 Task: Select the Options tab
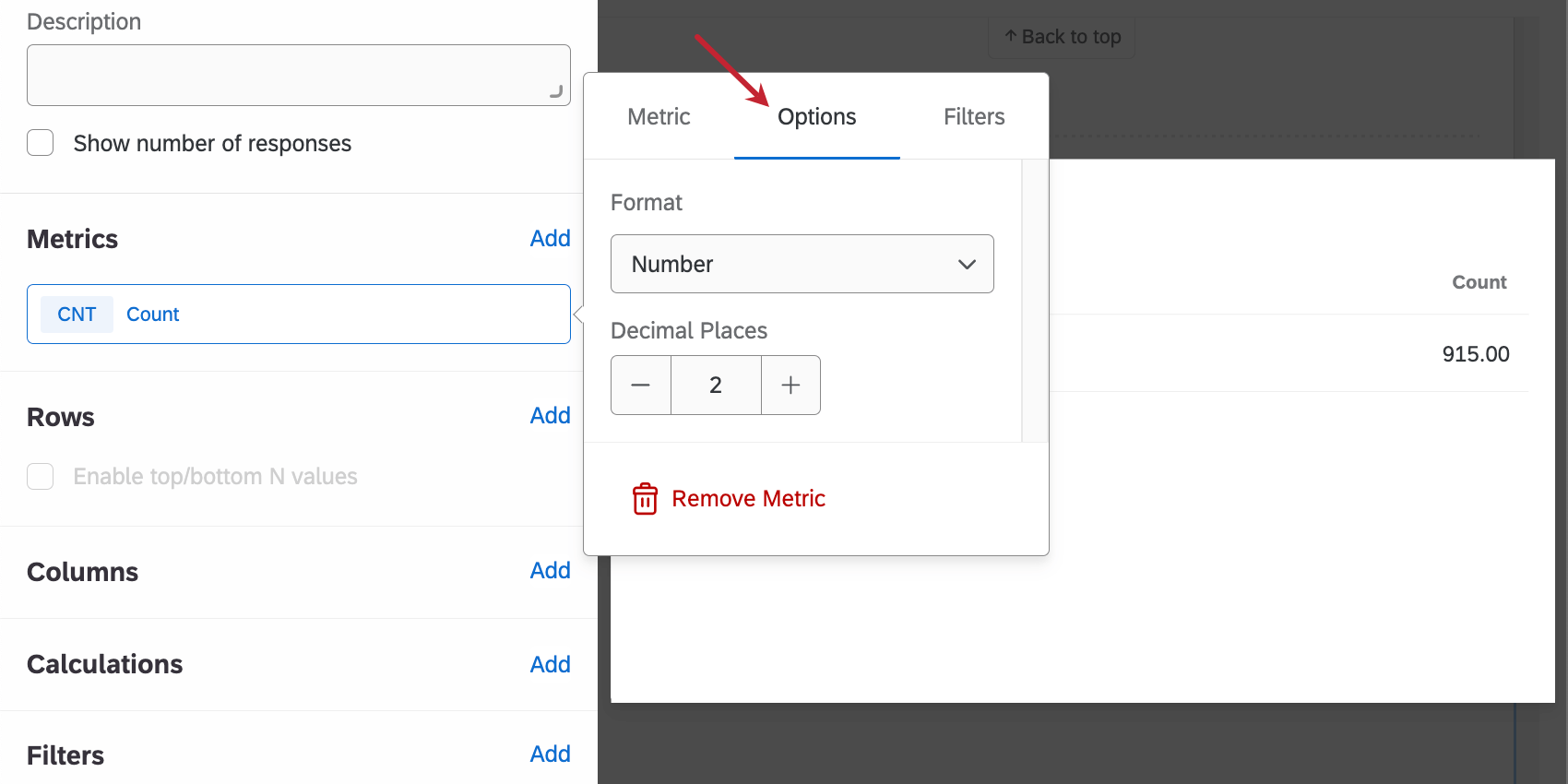tap(816, 117)
